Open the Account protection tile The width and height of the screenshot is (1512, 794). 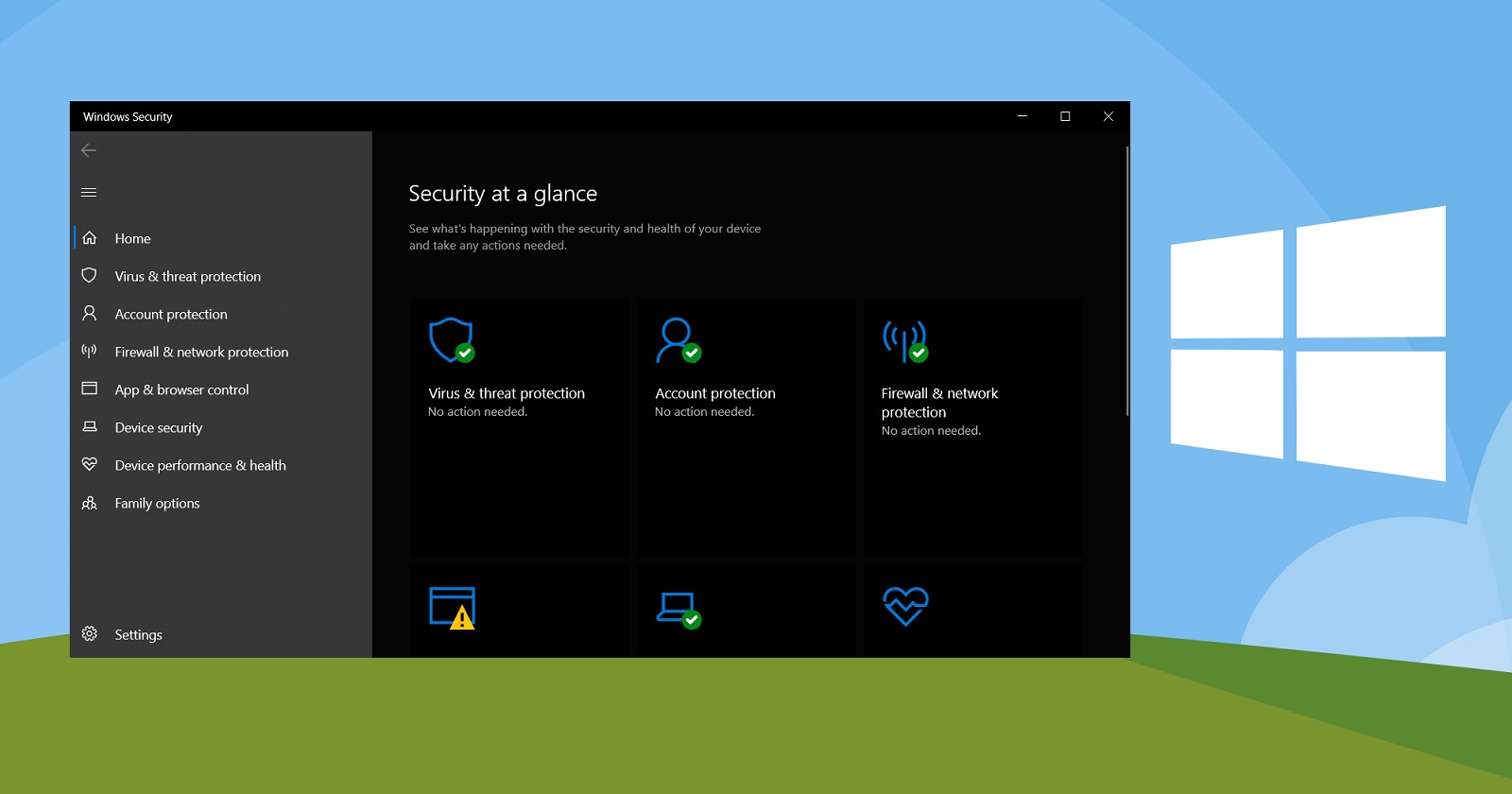pos(746,425)
